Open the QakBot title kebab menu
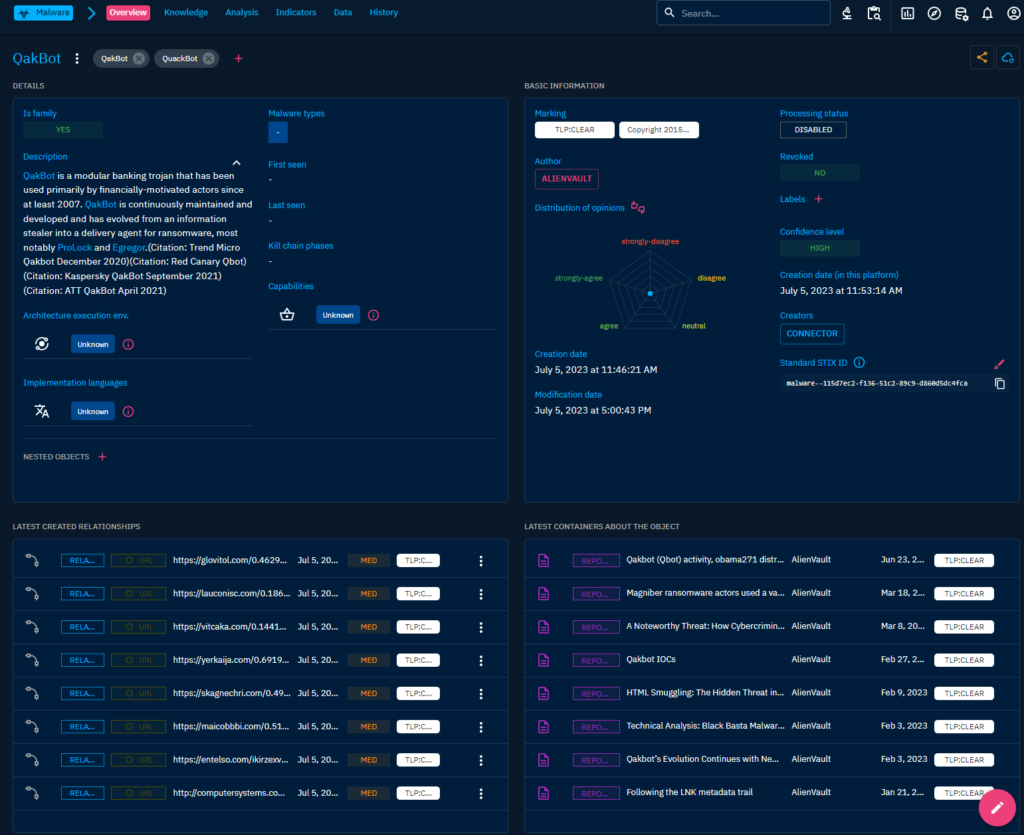Screen dimensions: 1024x835 point(77,58)
